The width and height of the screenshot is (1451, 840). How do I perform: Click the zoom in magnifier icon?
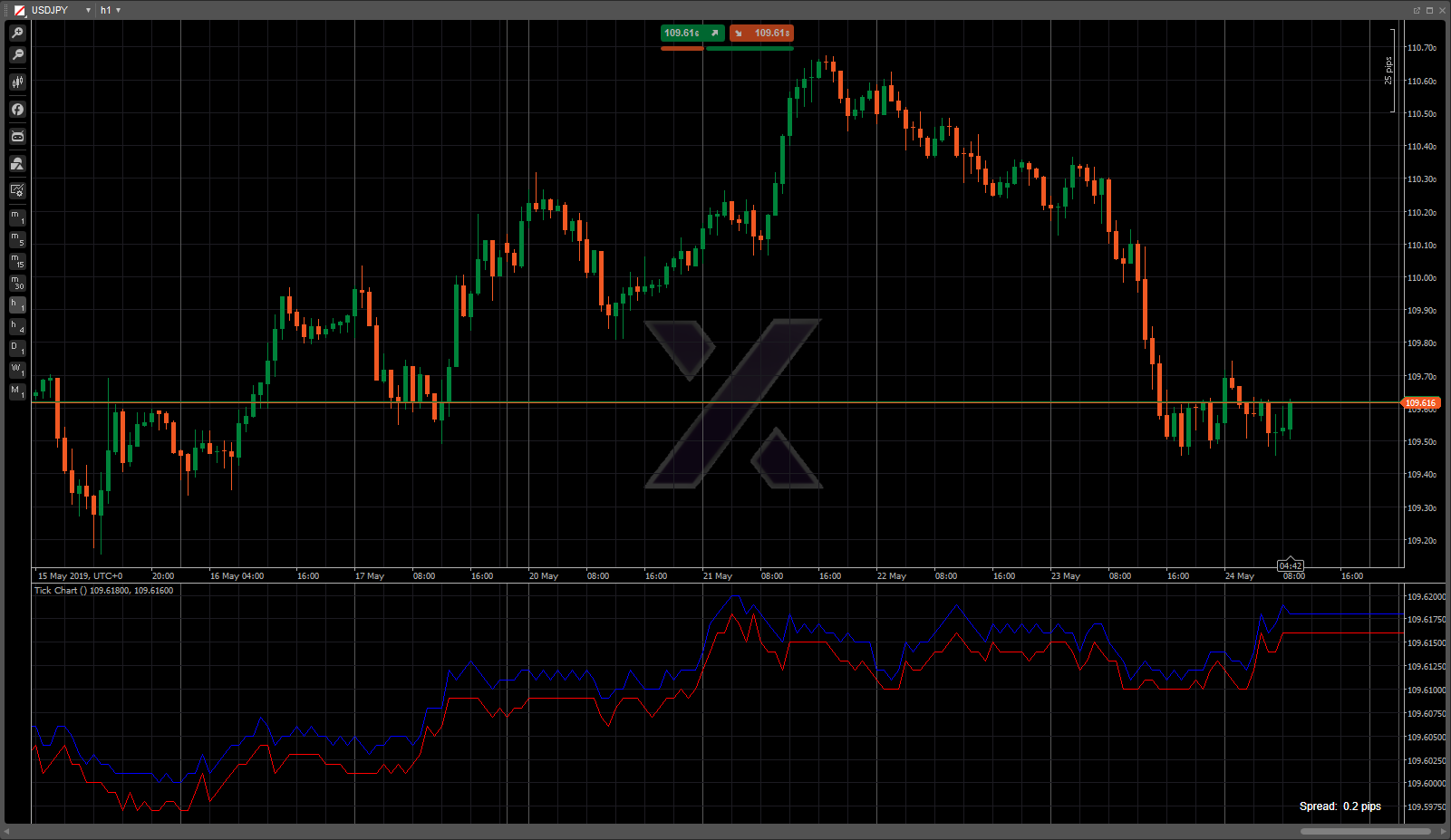17,33
